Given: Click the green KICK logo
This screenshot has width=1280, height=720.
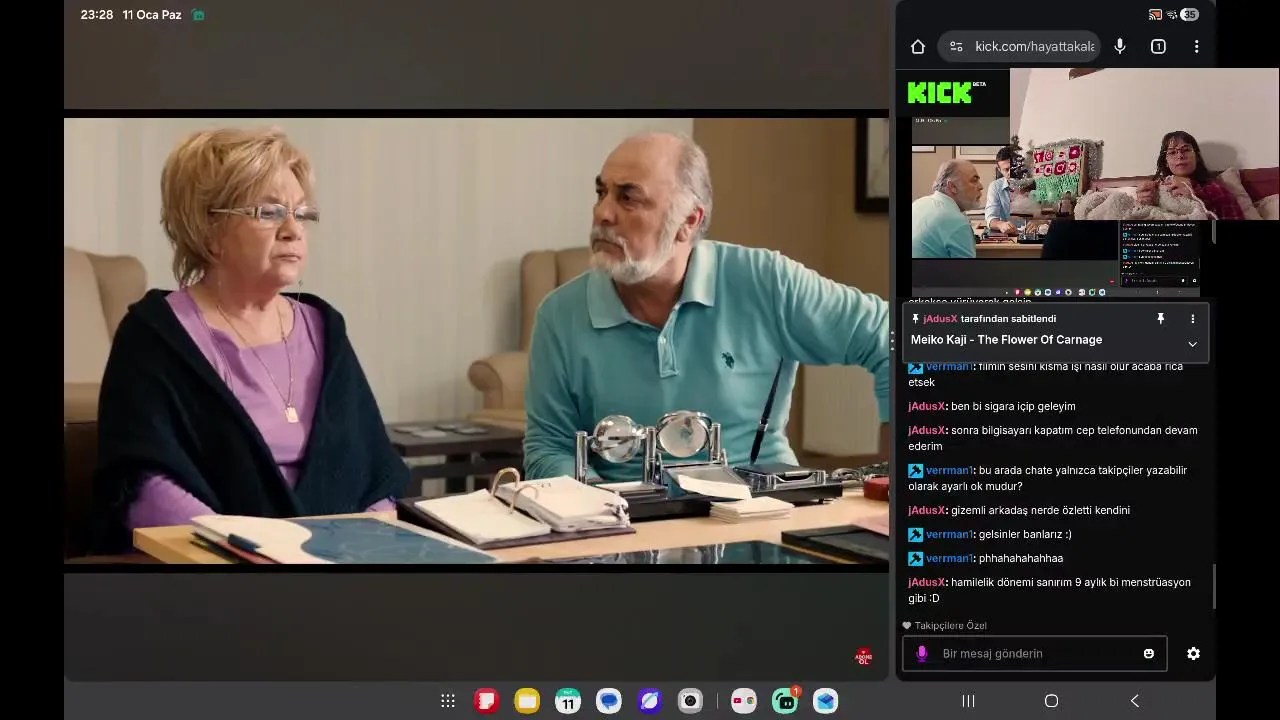Looking at the screenshot, I should pos(940,92).
